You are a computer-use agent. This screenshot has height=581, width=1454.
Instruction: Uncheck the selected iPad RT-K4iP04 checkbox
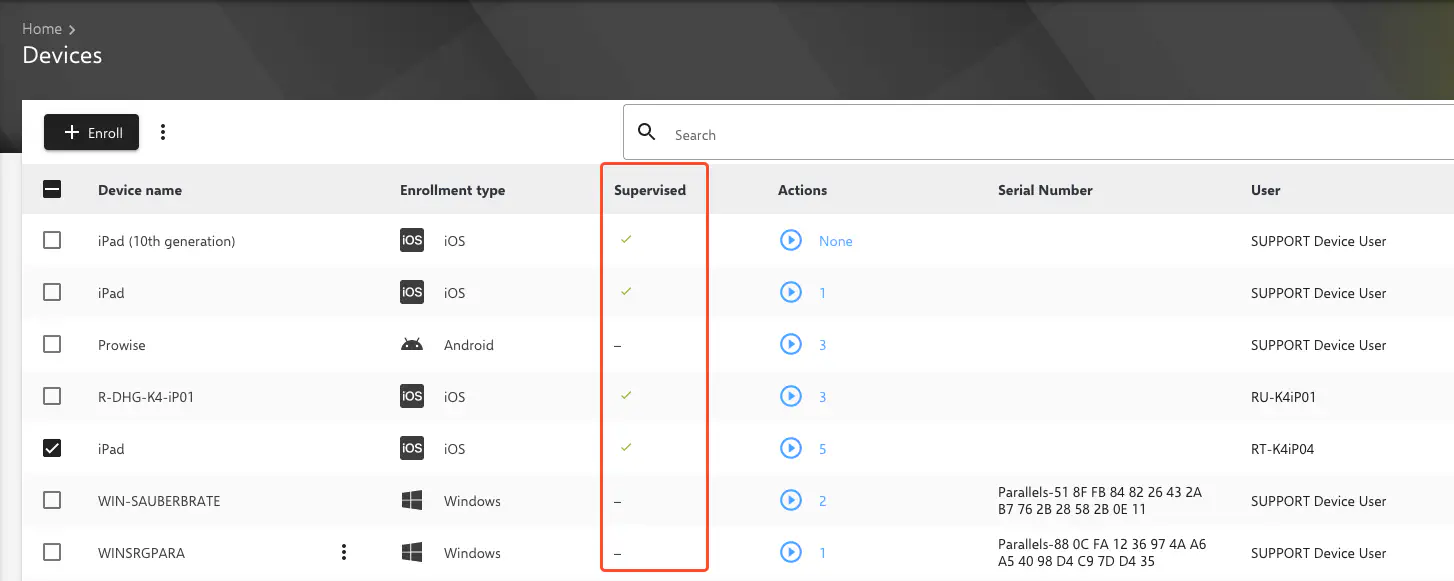coord(52,449)
